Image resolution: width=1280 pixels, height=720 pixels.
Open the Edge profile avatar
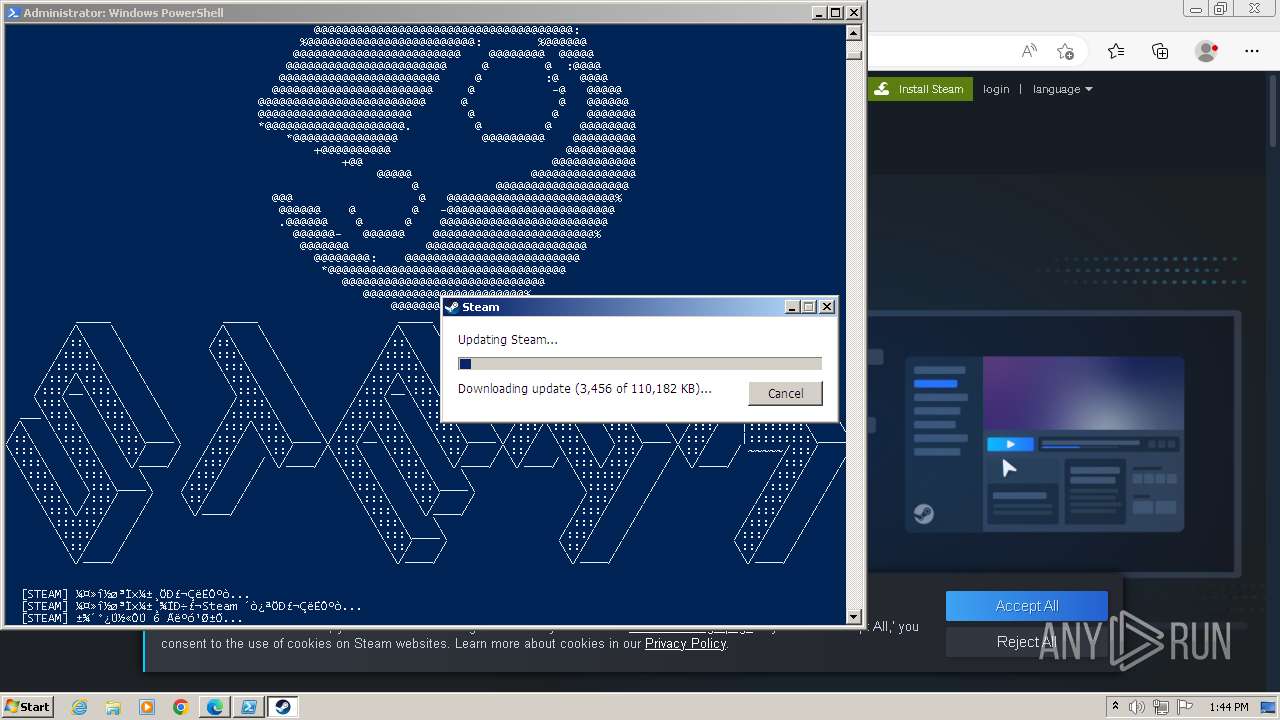(x=1207, y=51)
